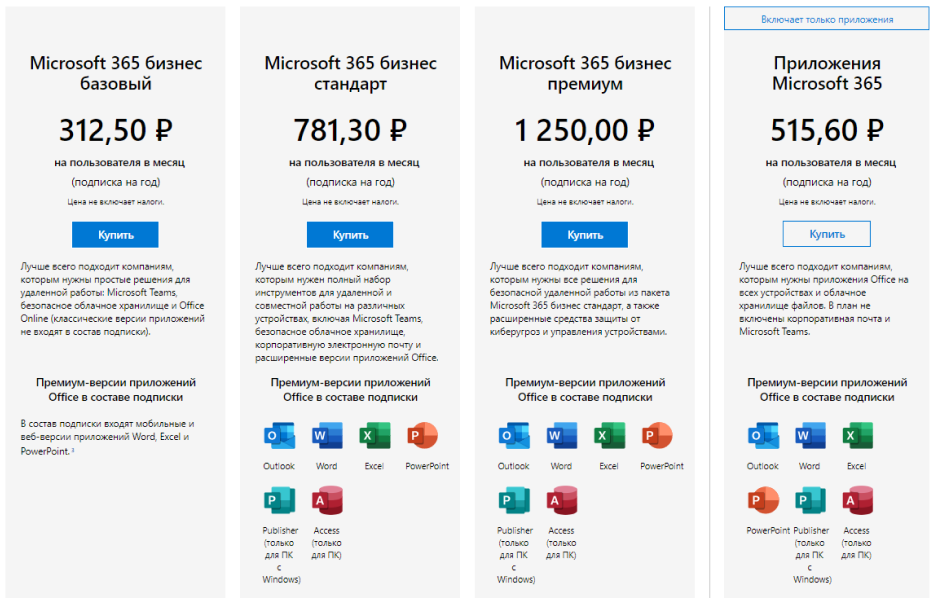Image resolution: width=935 pixels, height=599 pixels.
Task: Click outlined Купить button for Microsoft 365 Apps
Action: [x=826, y=234]
